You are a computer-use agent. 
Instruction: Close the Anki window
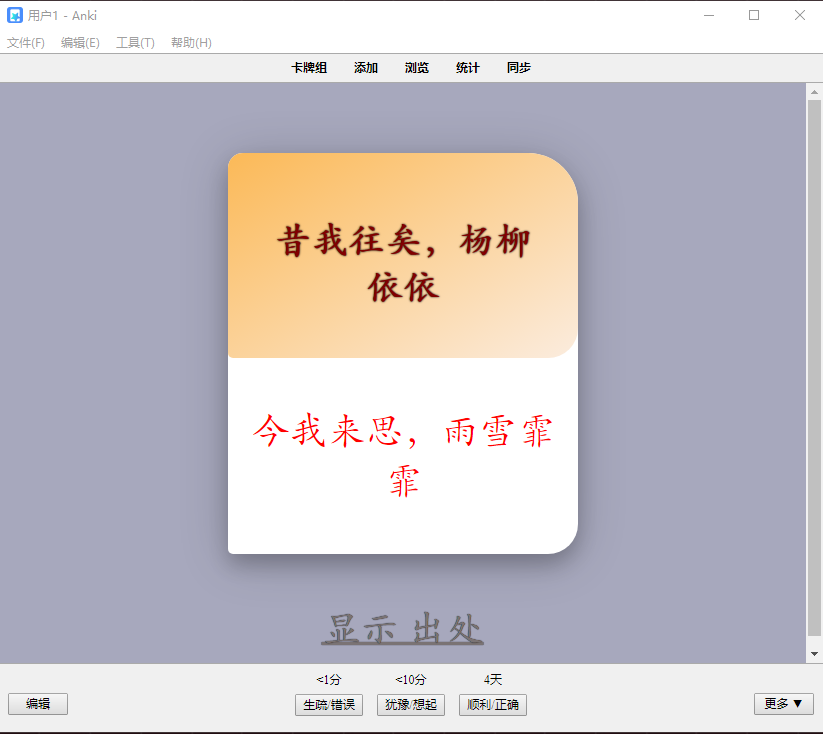[x=800, y=15]
